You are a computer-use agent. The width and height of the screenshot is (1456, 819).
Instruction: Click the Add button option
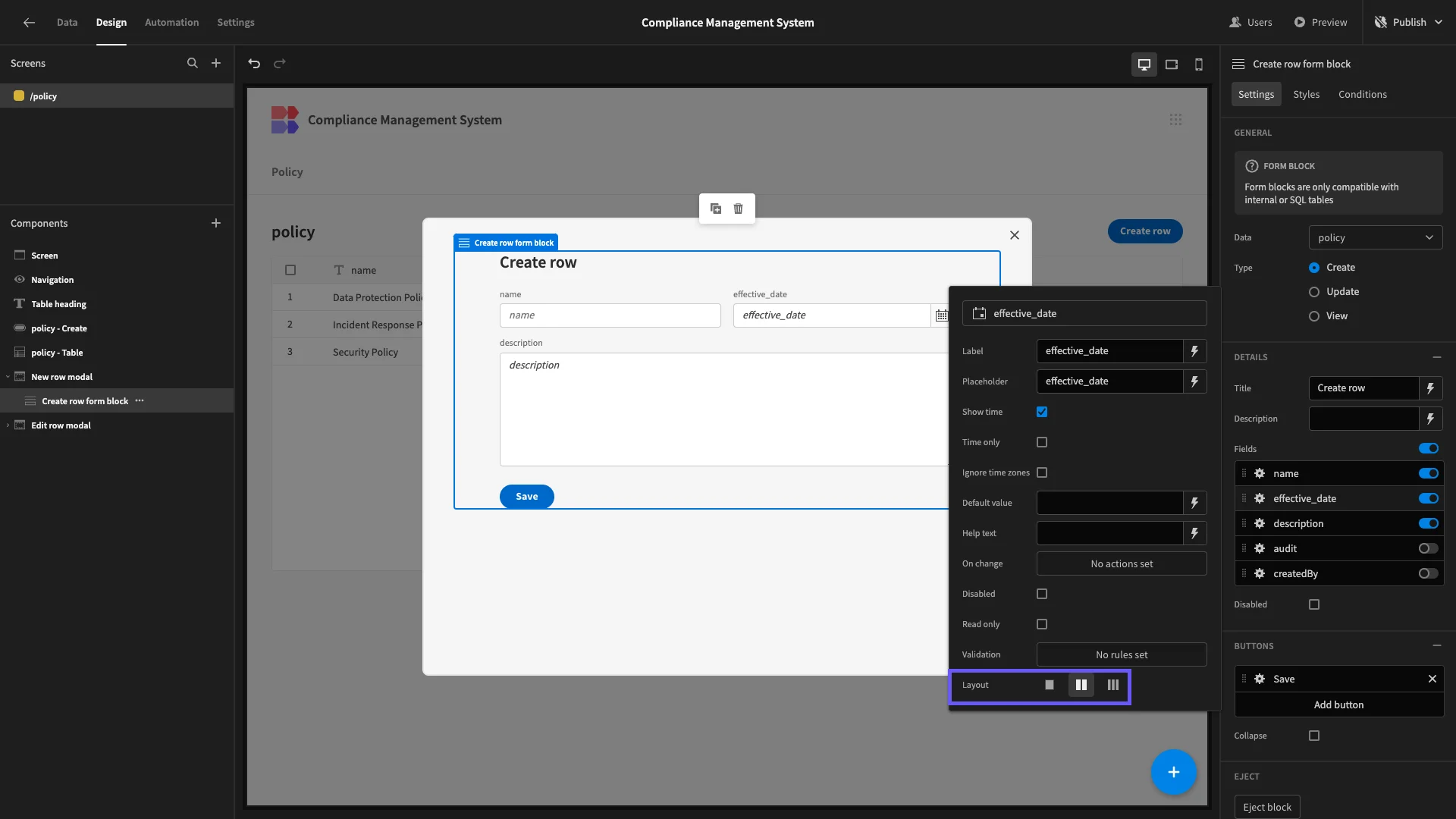(x=1338, y=704)
